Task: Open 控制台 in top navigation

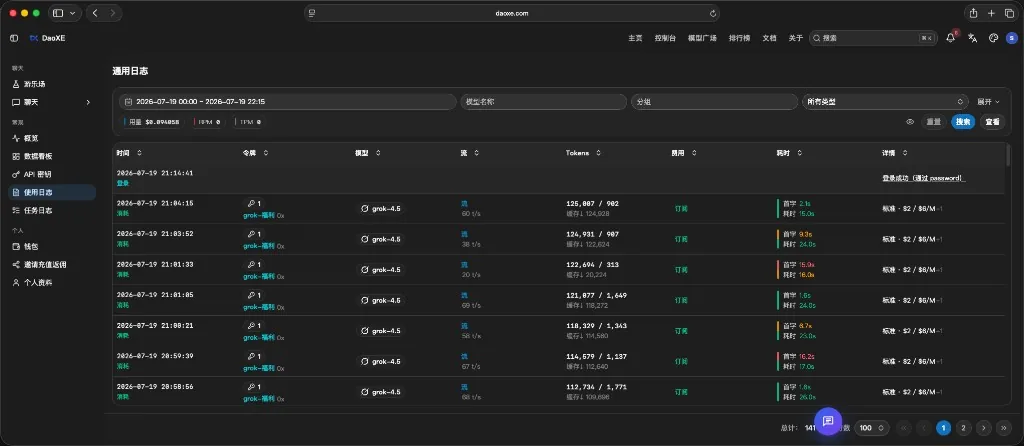Action: pos(665,39)
